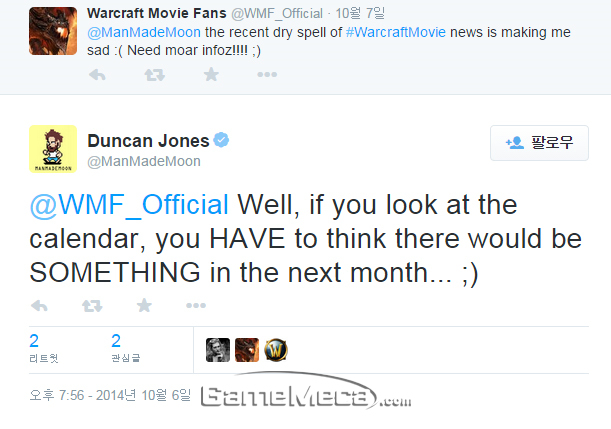This screenshot has width=611, height=429.
Task: Open Duncan Jones's ManMadeMoon avatar
Action: tap(53, 150)
